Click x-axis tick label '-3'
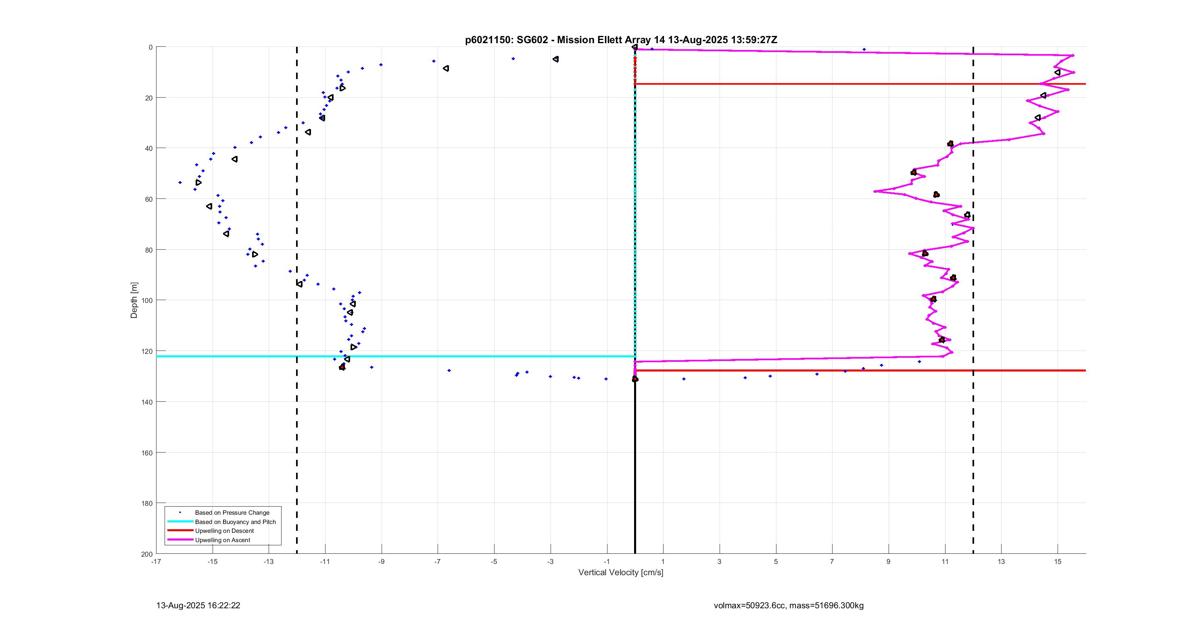The height and width of the screenshot is (622, 1200). coord(550,562)
